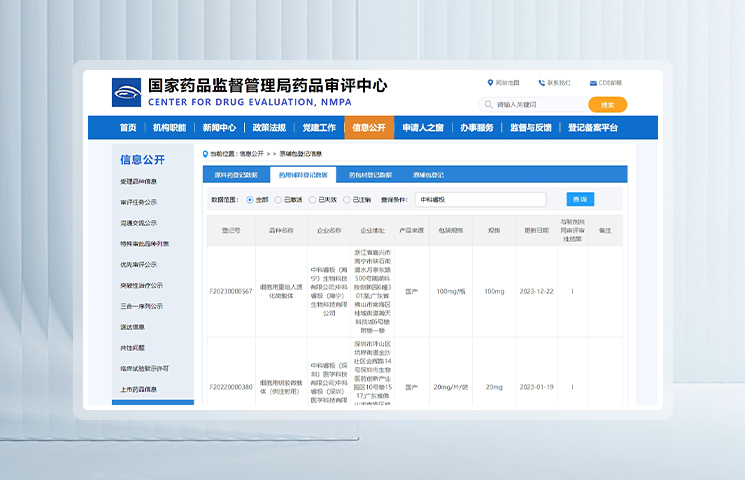The width and height of the screenshot is (745, 480).
Task: Pick the 已注销 radio option
Action: [x=346, y=199]
